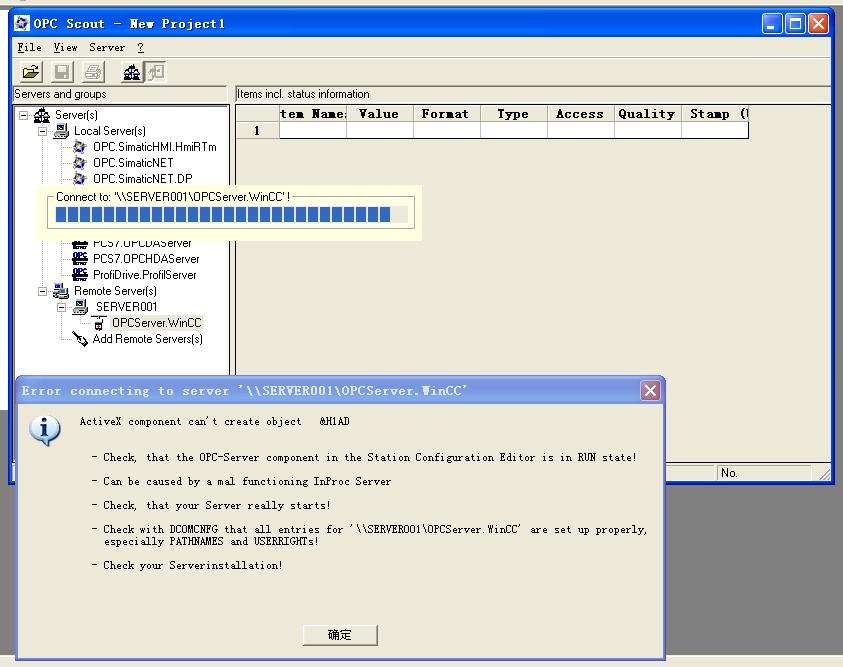
Task: Click the Quality column header
Action: (647, 114)
